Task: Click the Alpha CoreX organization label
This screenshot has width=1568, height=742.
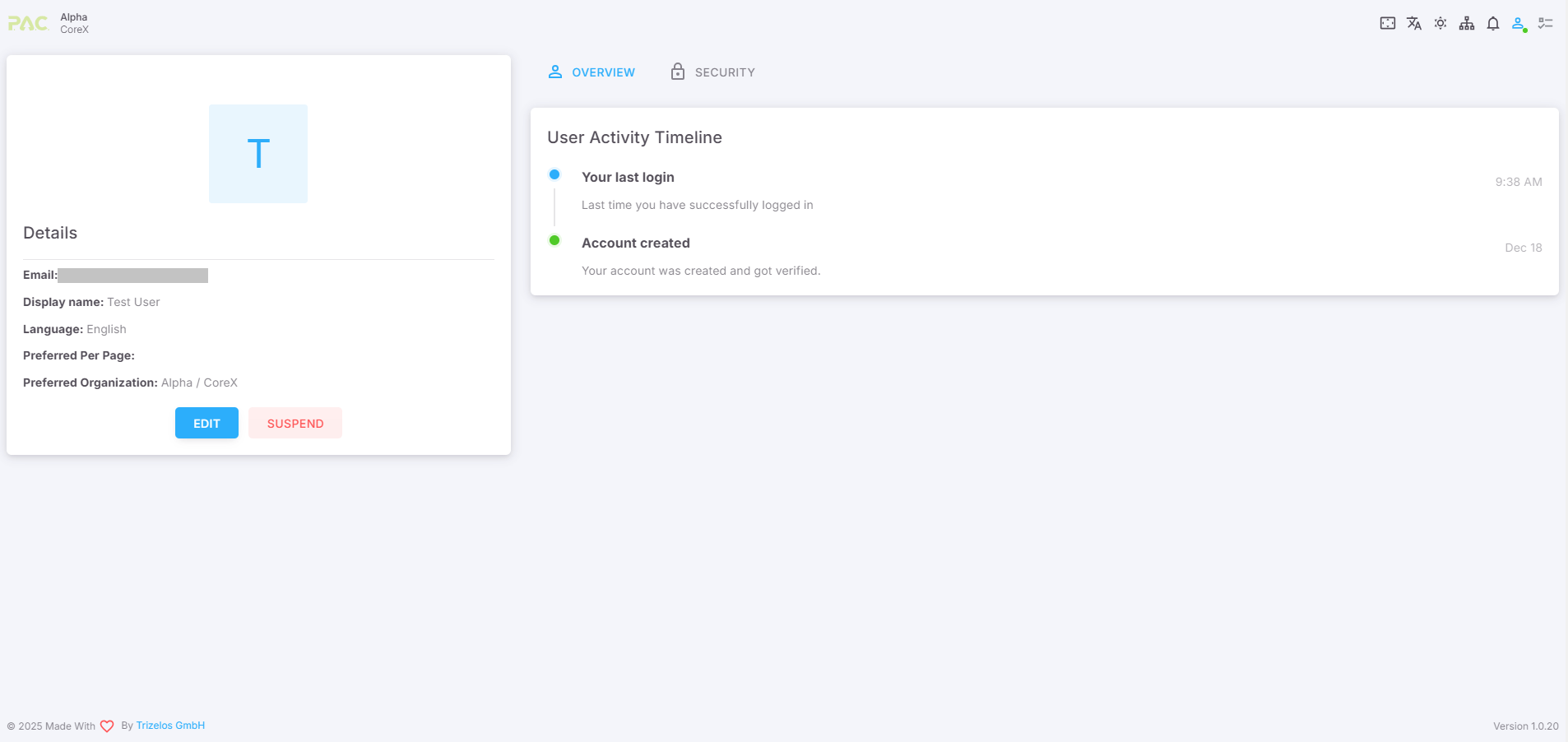Action: pyautogui.click(x=74, y=23)
